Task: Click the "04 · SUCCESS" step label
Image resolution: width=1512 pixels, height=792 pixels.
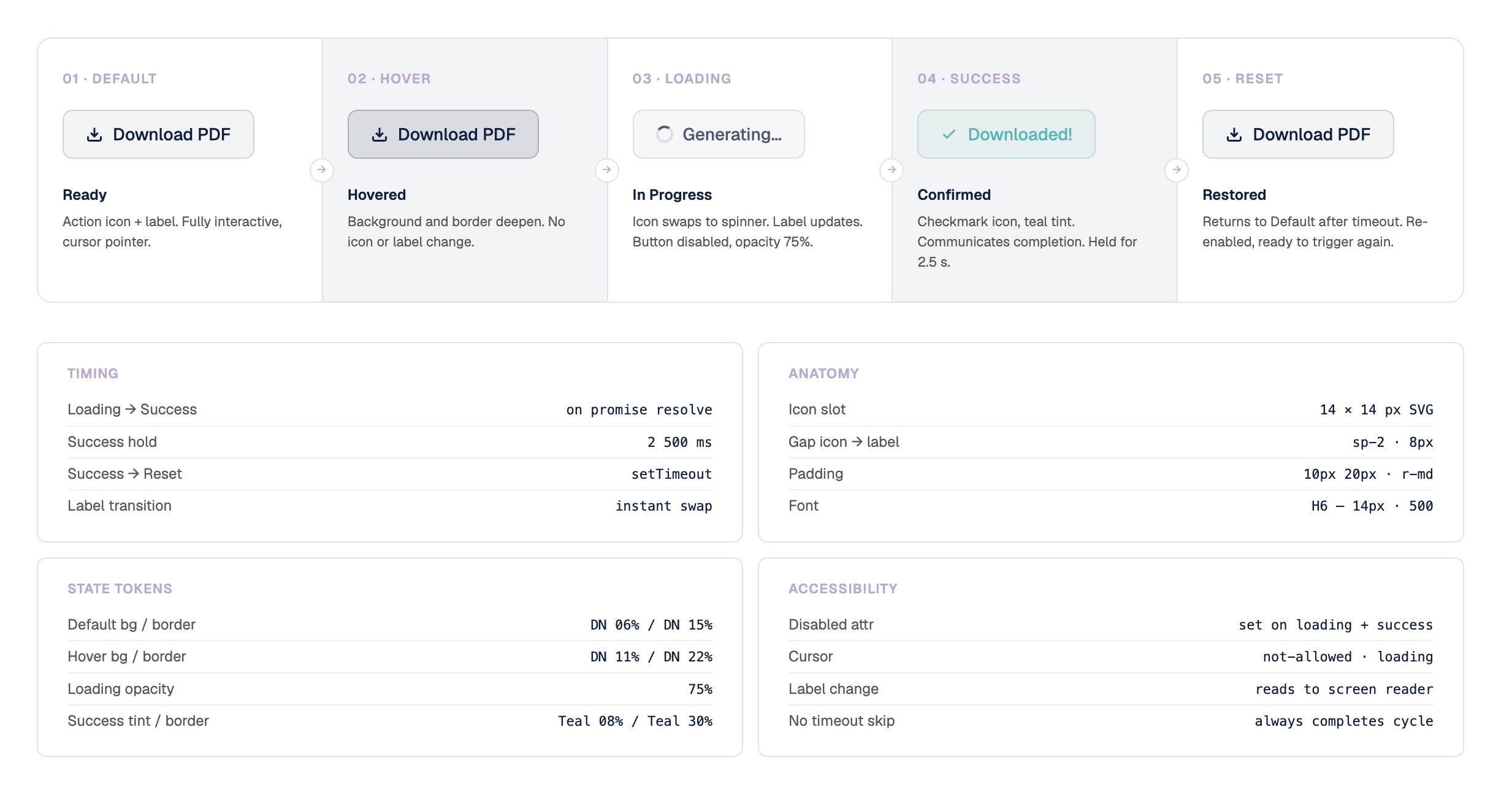Action: (x=969, y=78)
